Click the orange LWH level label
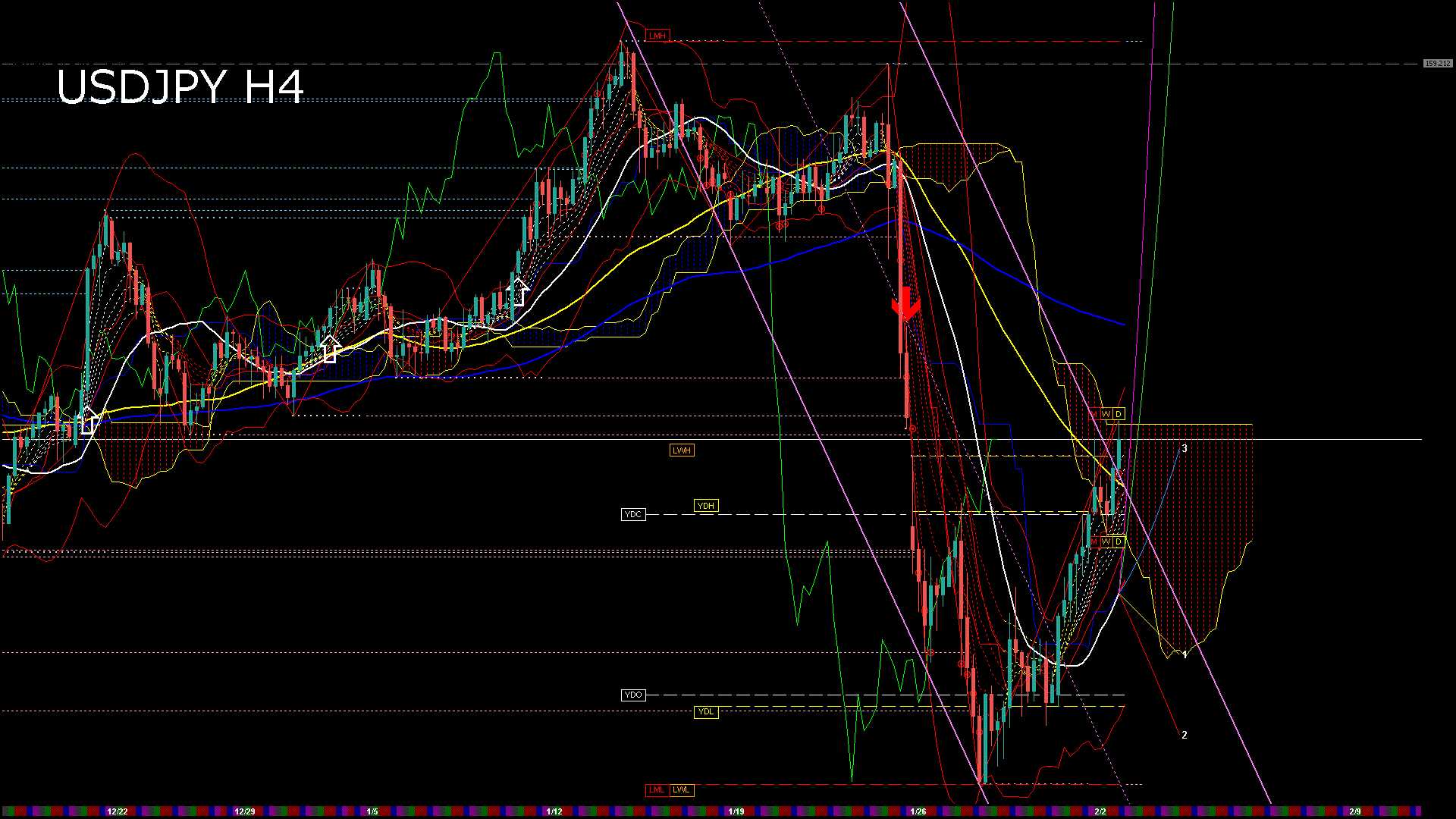 click(682, 450)
